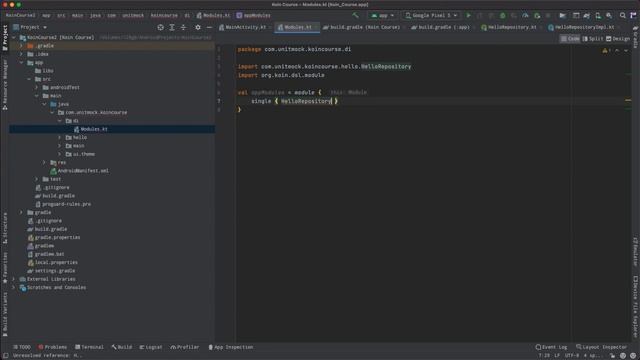Screen dimensions: 640x360
Task: Expand External Libraries node
Action: (13, 279)
